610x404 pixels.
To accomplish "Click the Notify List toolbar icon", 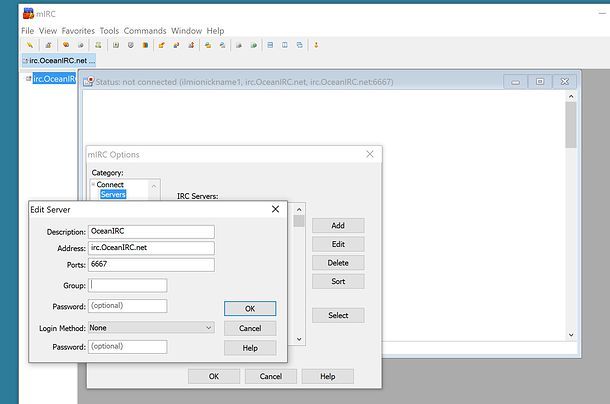I will point(239,45).
